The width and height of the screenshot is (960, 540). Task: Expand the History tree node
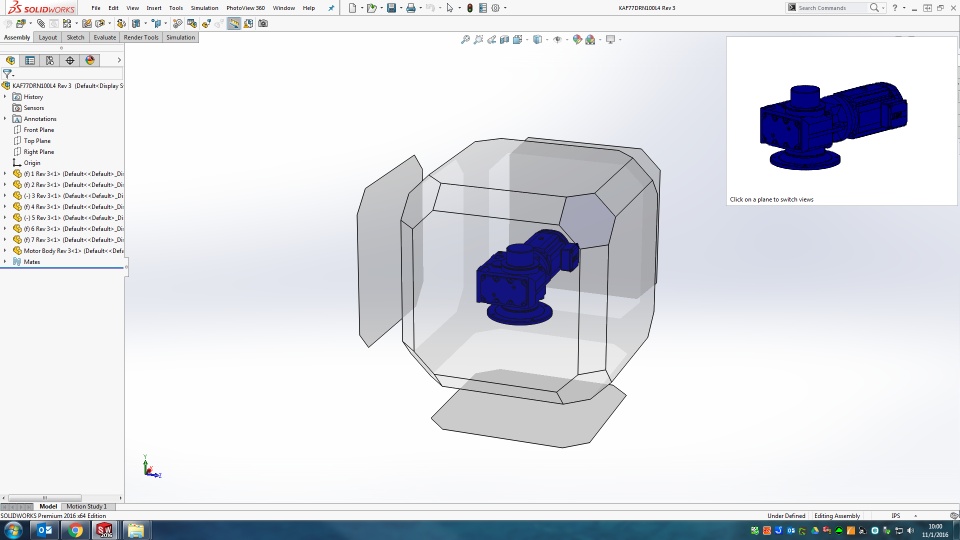5,97
